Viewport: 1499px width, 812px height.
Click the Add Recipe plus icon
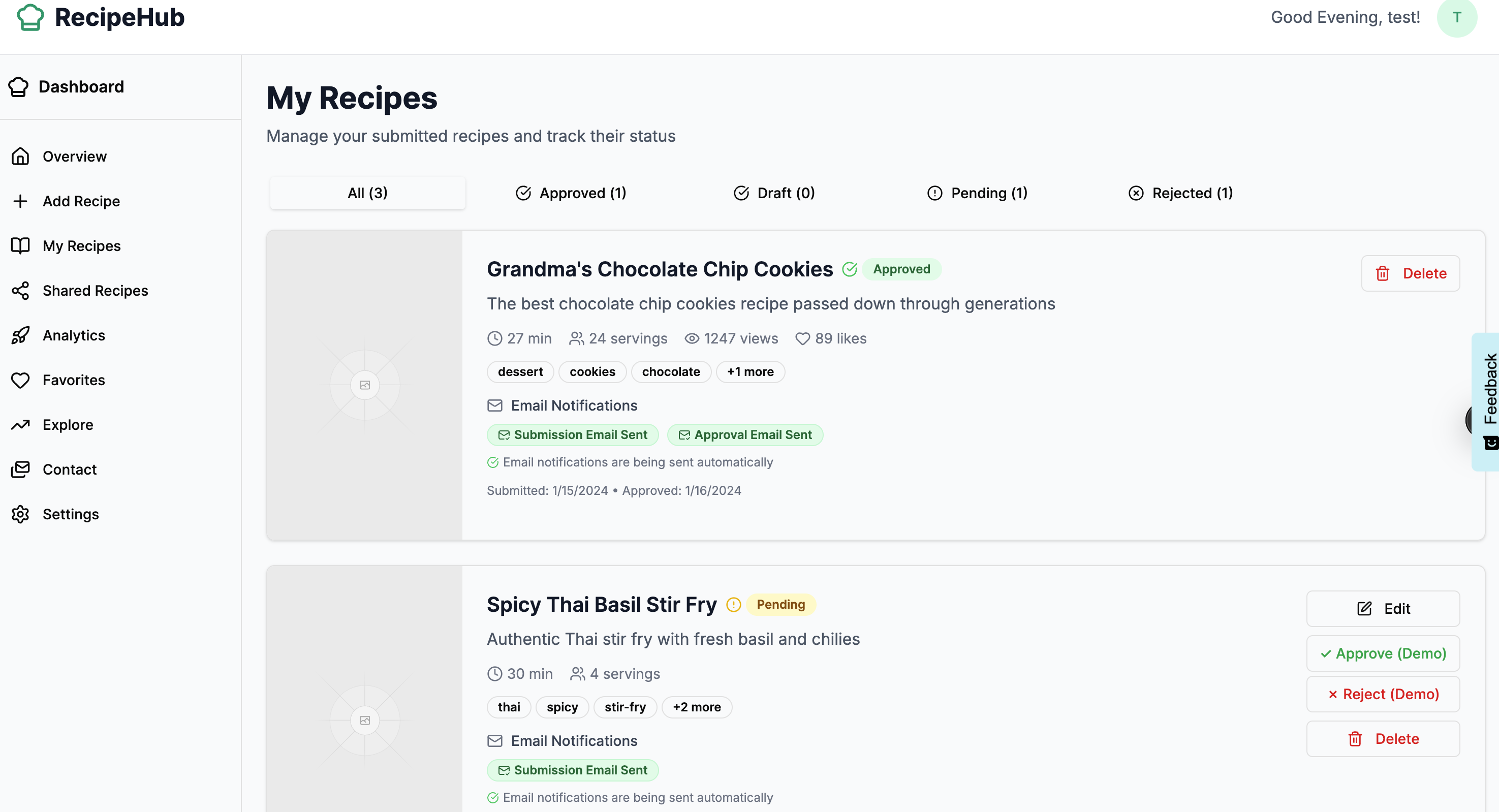(x=20, y=201)
